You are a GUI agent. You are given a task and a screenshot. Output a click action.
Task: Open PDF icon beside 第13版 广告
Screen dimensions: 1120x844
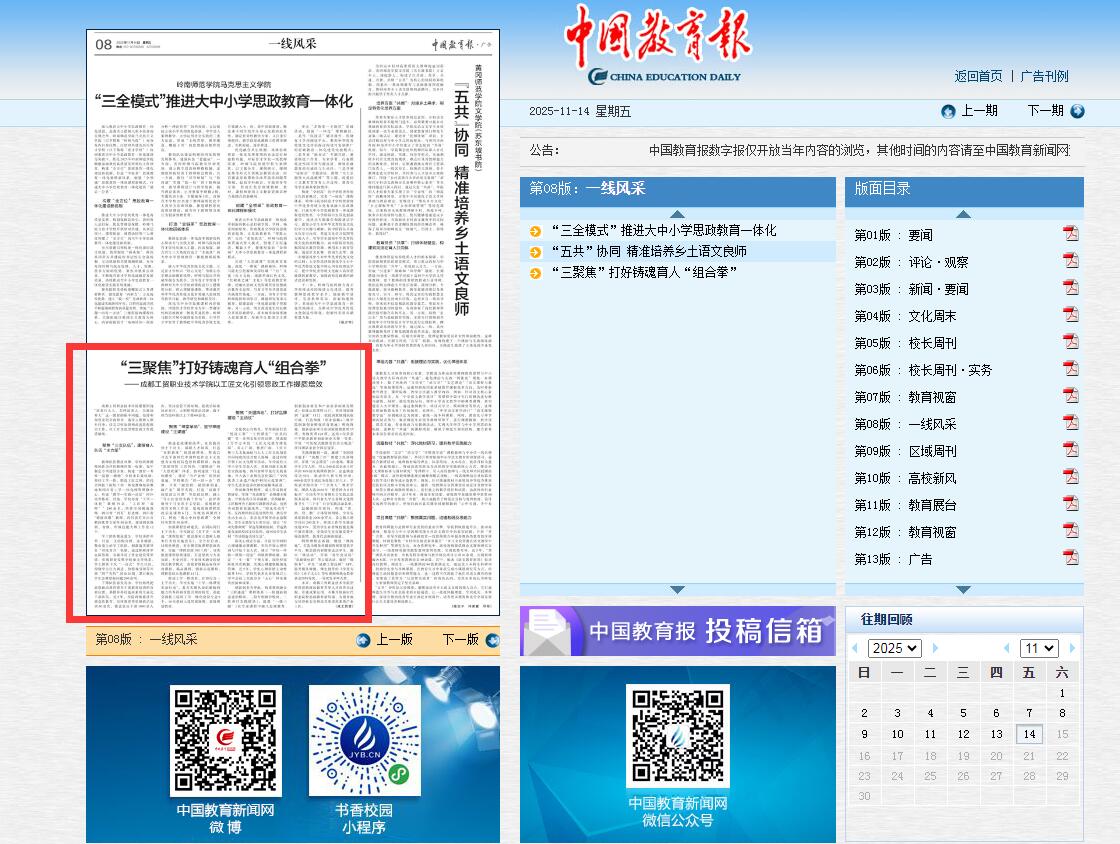(x=1072, y=558)
